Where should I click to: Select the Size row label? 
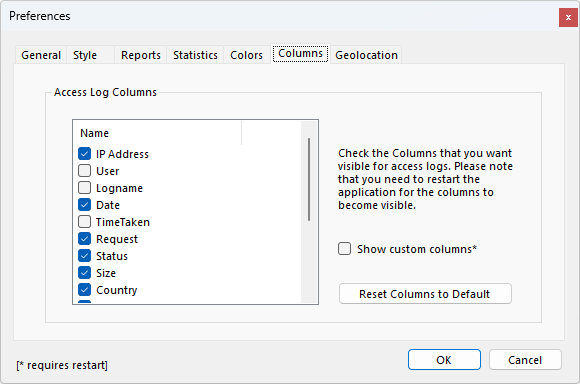pos(106,273)
